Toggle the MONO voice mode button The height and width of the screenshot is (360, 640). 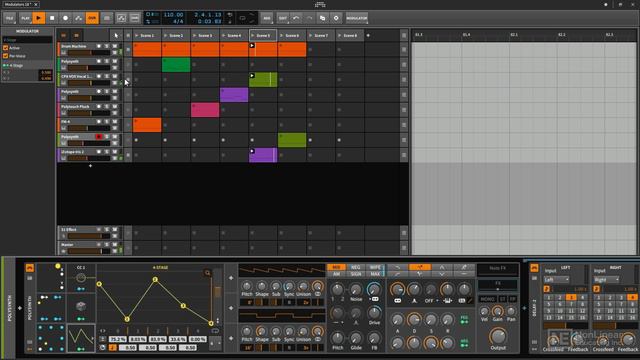487,299
